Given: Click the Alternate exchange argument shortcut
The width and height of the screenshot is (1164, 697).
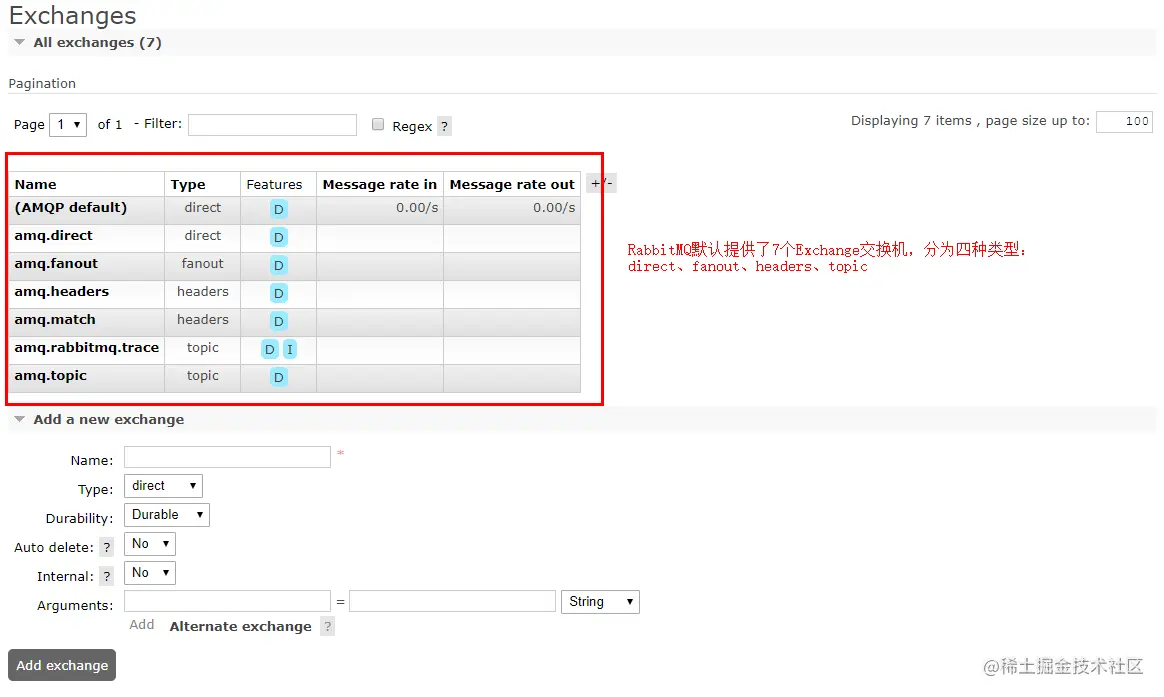Looking at the screenshot, I should point(241,626).
